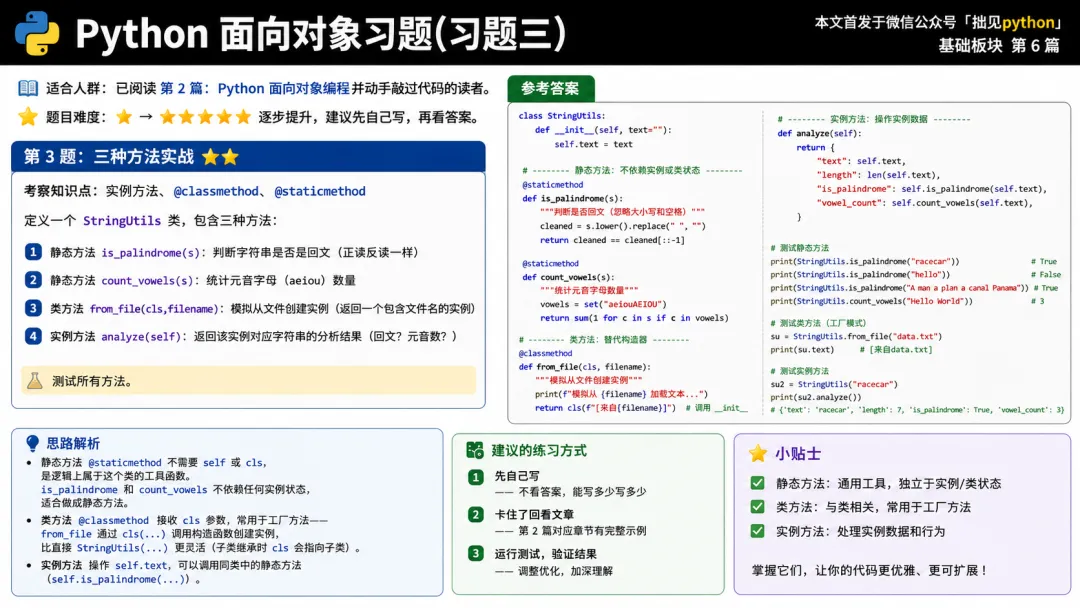Click from_file(cls,filename) in item 3
Image resolution: width=1080 pixels, height=608 pixels.
pos(154,309)
